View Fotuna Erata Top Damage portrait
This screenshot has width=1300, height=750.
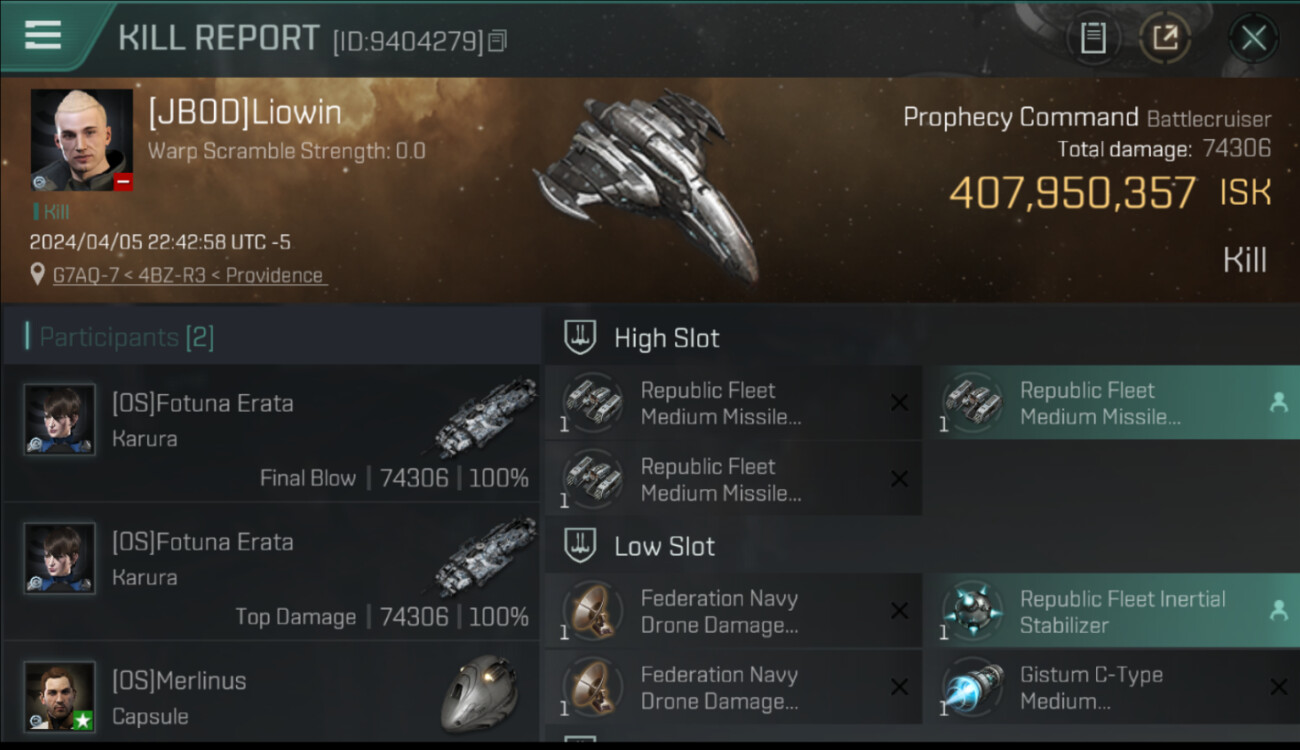pyautogui.click(x=60, y=558)
